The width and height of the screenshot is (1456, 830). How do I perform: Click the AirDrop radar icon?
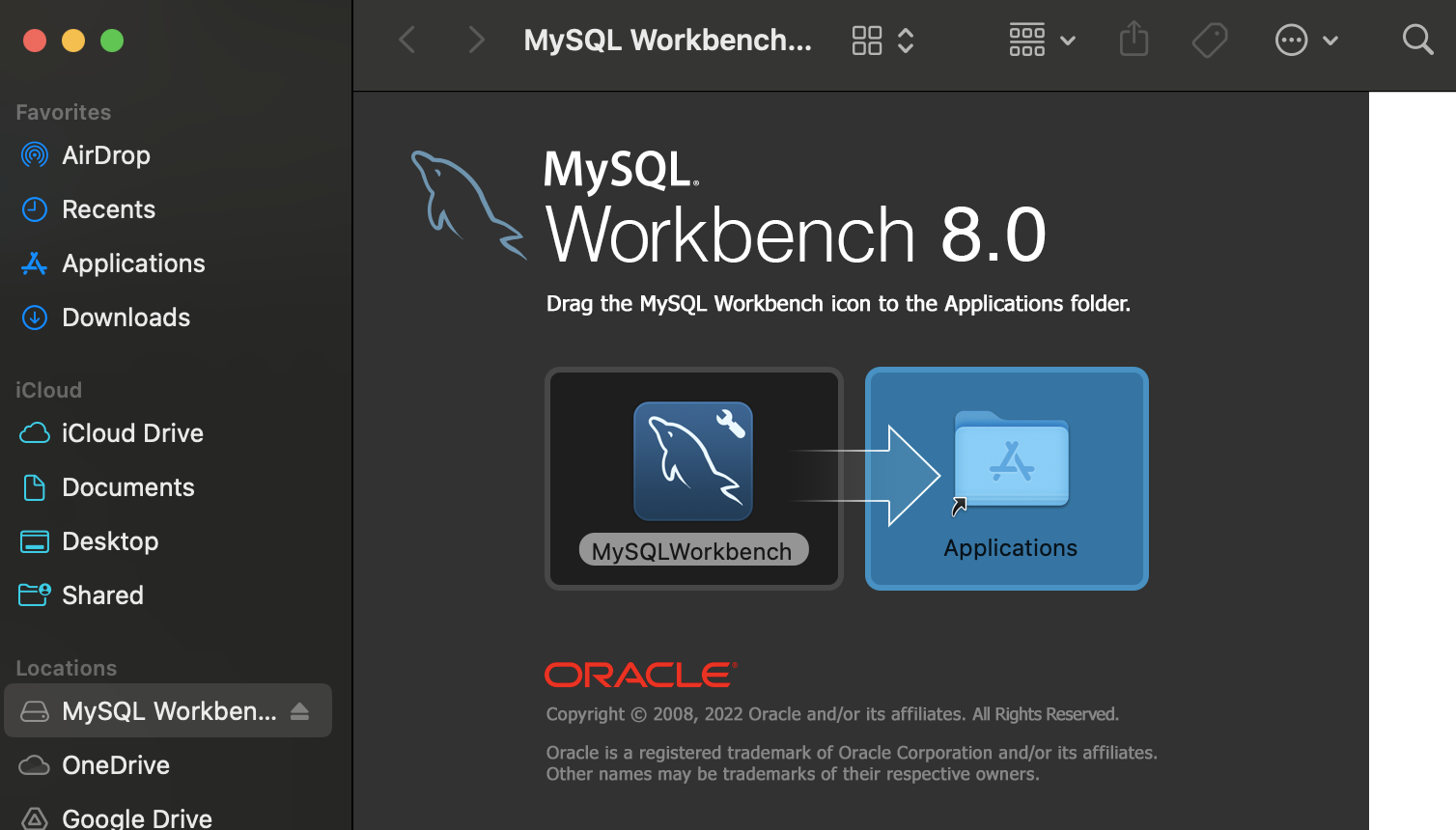tap(35, 155)
